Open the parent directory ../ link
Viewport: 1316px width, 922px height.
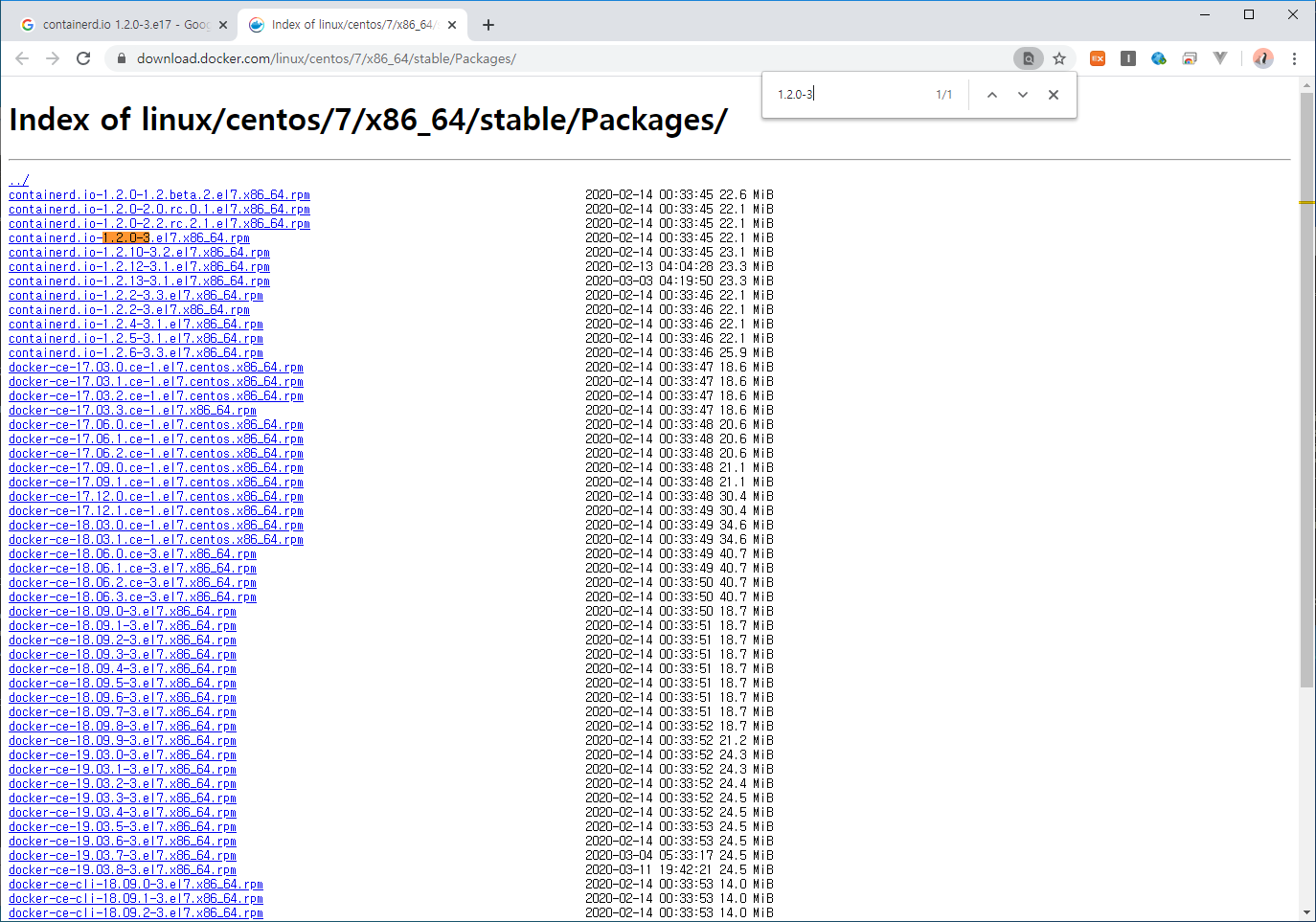pyautogui.click(x=19, y=180)
